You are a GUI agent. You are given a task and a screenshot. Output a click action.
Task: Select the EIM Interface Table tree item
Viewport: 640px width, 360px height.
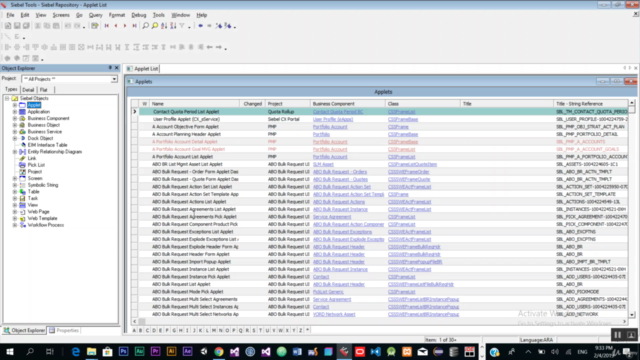(47, 145)
